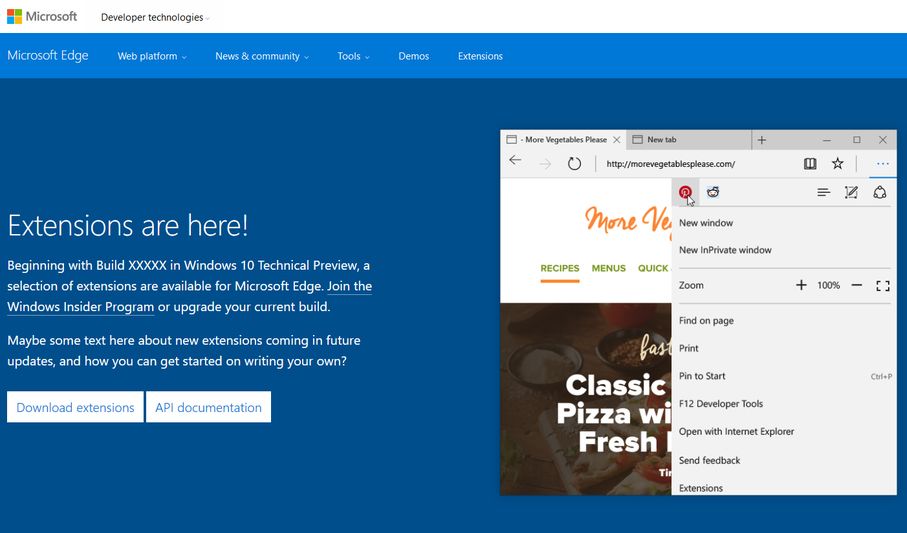
Task: Open the Web Note pen icon
Action: pyautogui.click(x=851, y=192)
